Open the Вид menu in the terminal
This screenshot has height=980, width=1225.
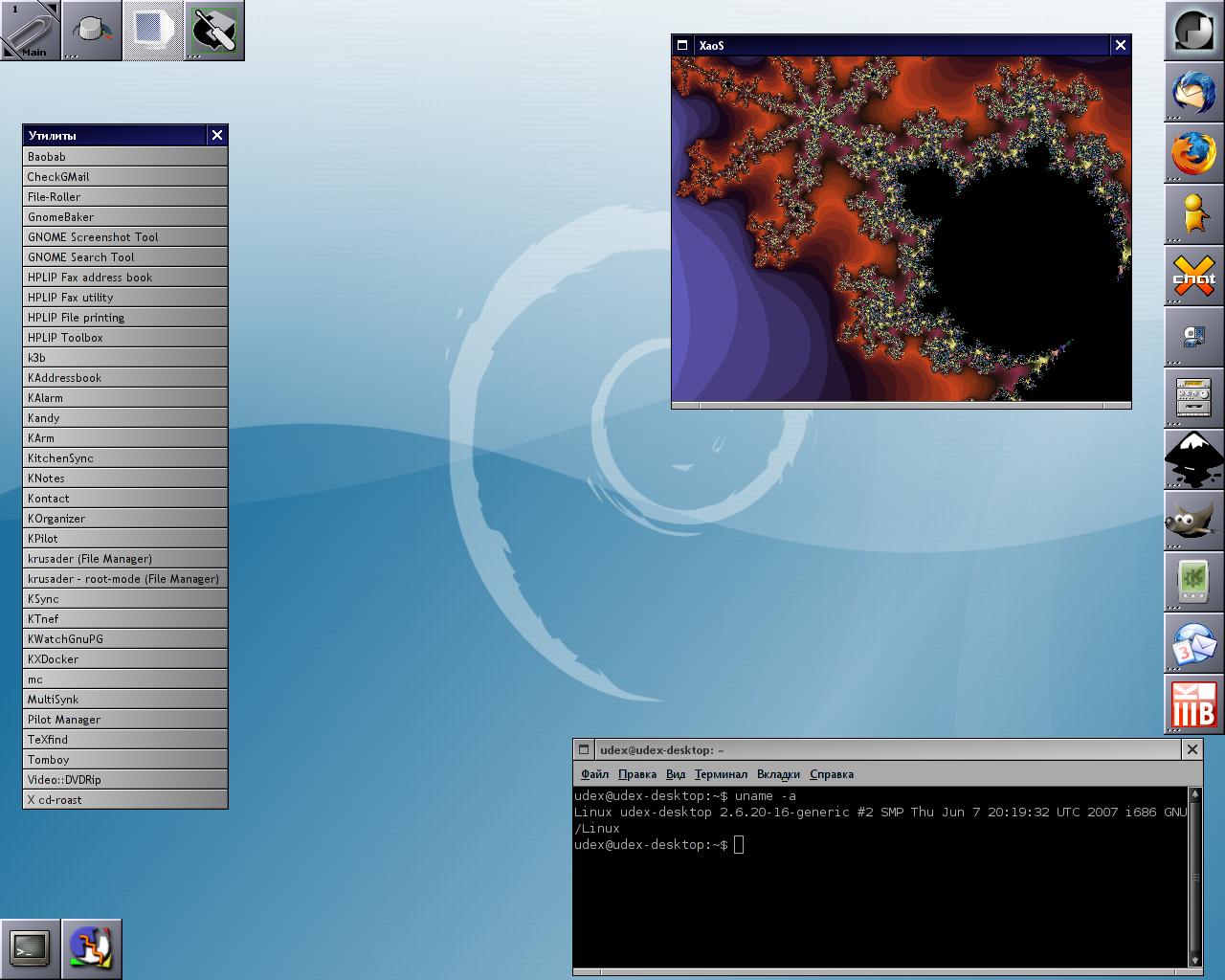(x=676, y=774)
